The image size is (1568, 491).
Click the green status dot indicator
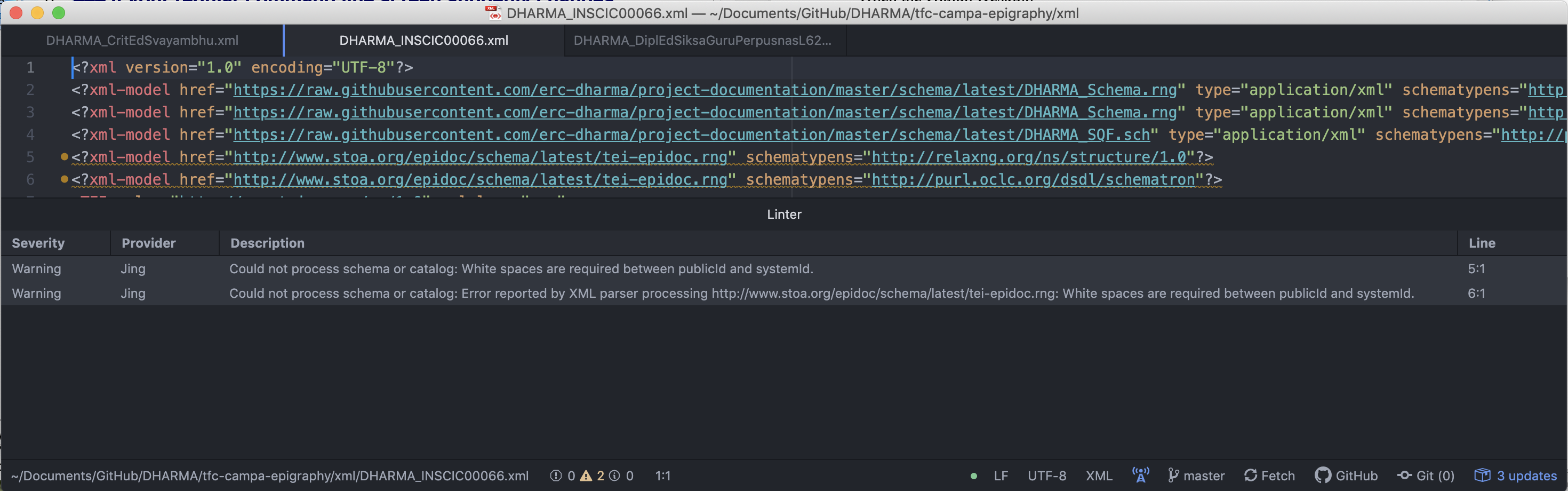[x=974, y=477]
